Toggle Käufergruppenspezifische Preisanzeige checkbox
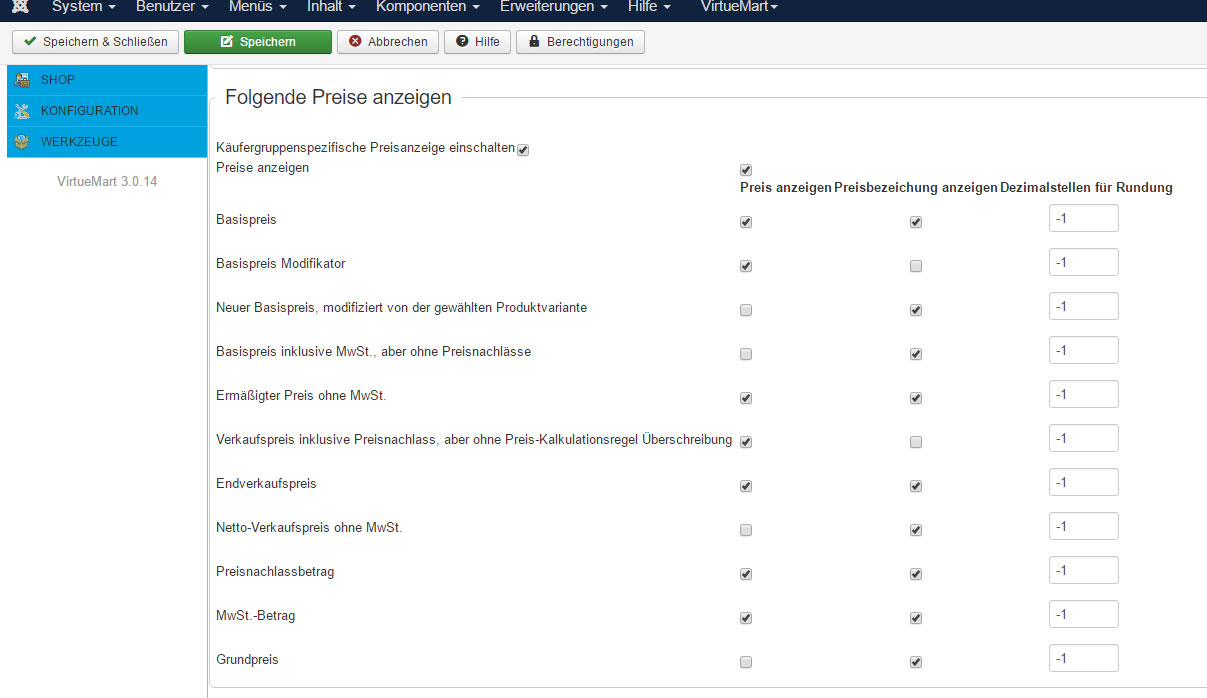The width and height of the screenshot is (1207, 698). pos(522,150)
